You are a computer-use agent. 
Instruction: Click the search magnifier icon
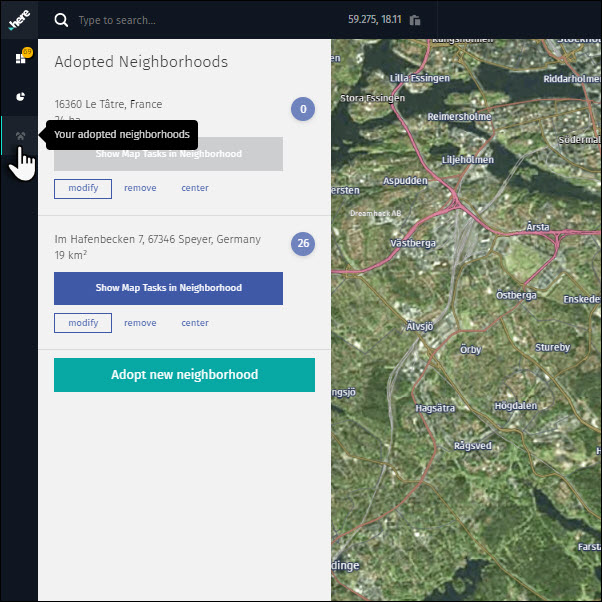point(61,20)
